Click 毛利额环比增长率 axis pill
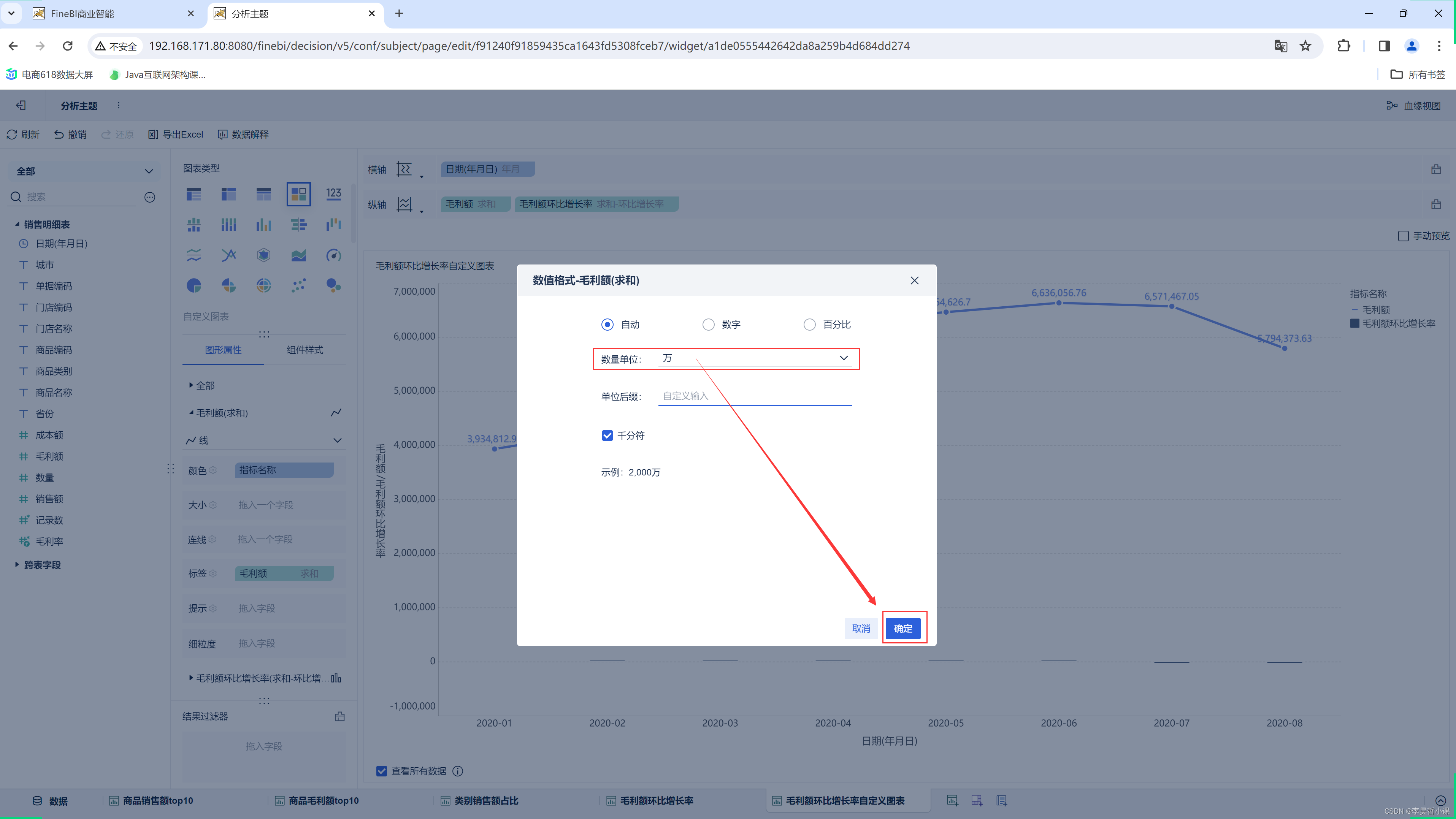This screenshot has width=1456, height=819. point(596,204)
